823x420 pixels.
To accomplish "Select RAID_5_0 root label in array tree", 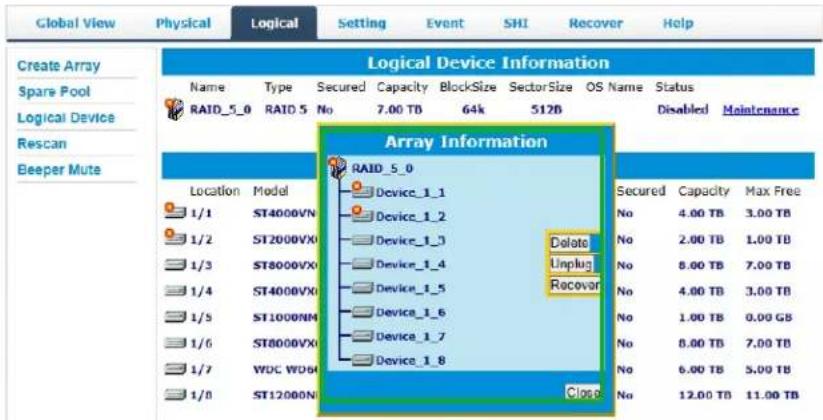I will pos(382,169).
